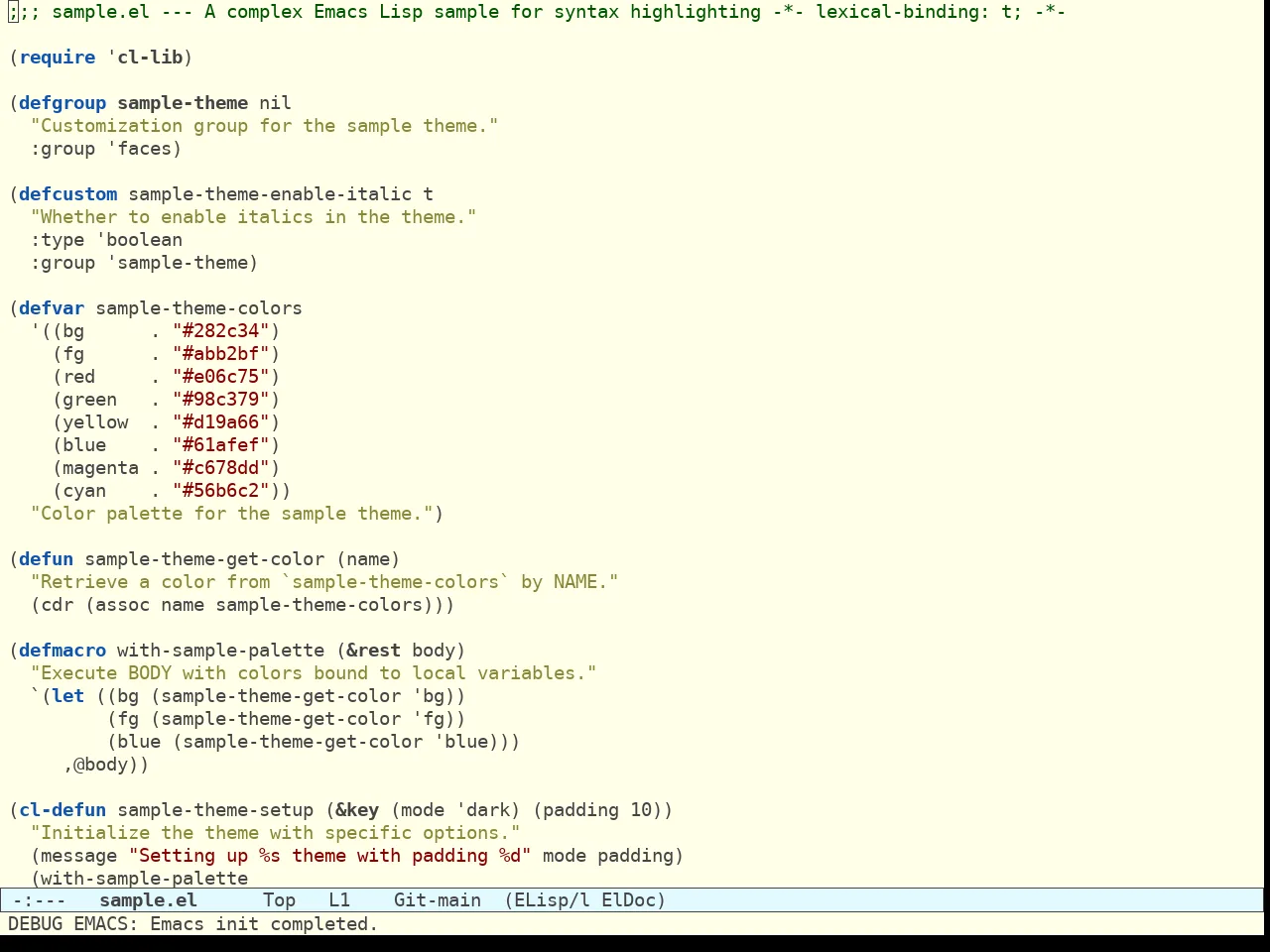Click the 'Initialize the theme with specific options.' docstring
Viewport: 1270px width, 952px height.
click(x=275, y=833)
